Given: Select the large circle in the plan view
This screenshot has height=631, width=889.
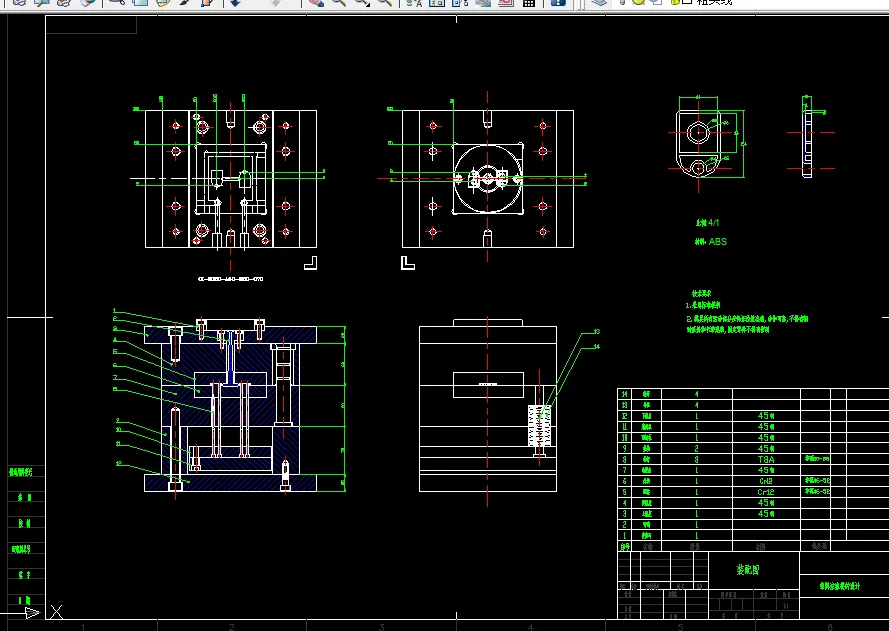Looking at the screenshot, I should pyautogui.click(x=488, y=179).
